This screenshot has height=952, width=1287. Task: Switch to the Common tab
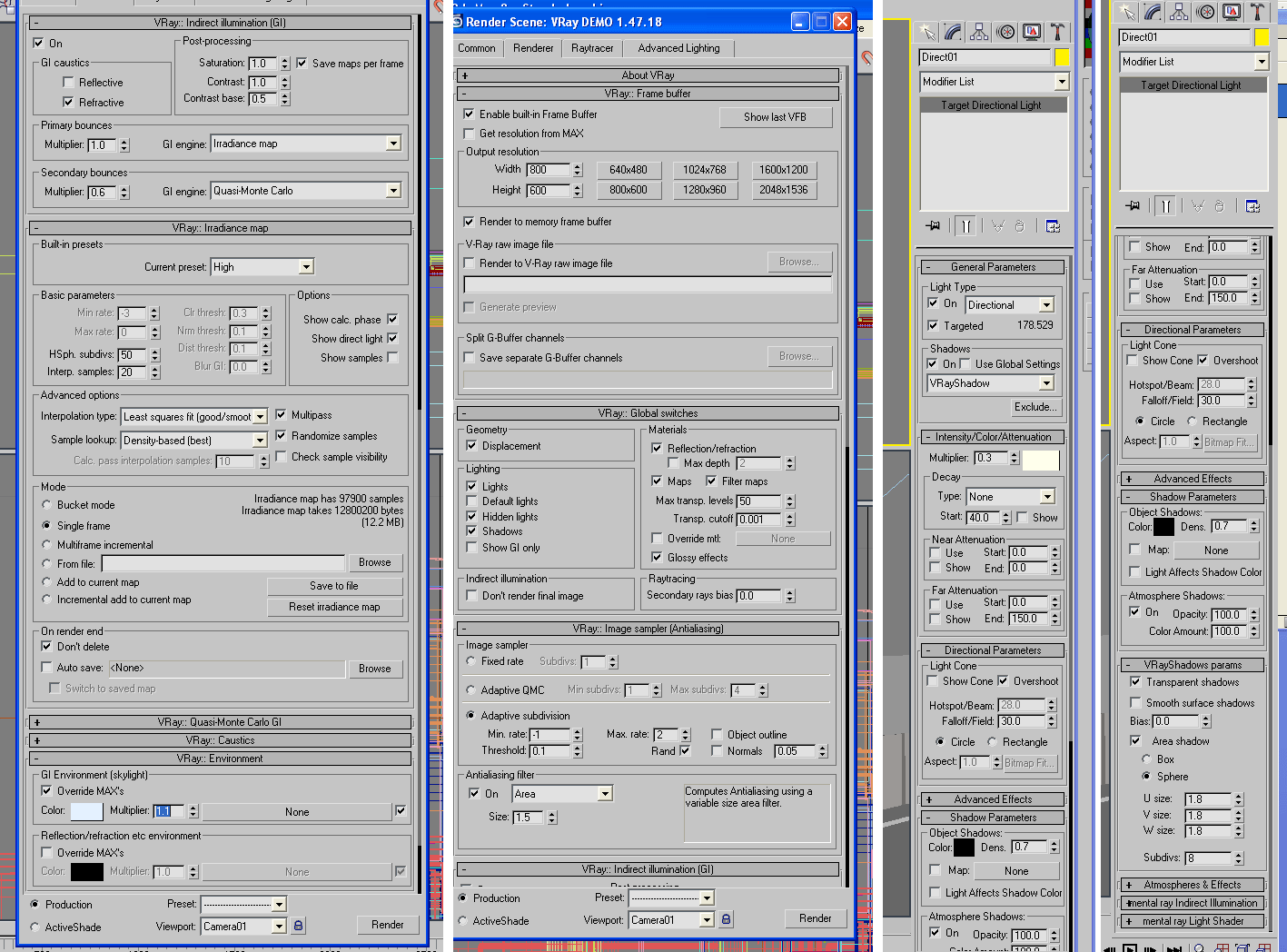click(477, 48)
